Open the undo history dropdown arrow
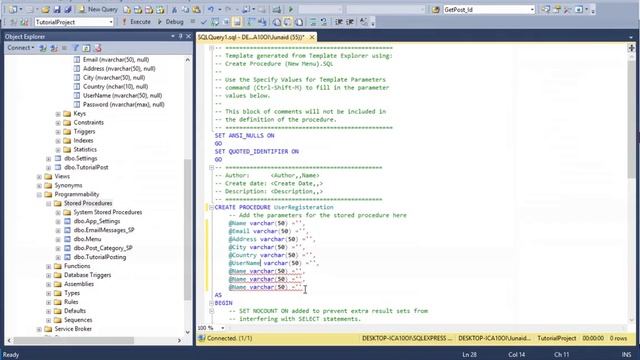Screen dimensions: 640x360 click(220, 9)
